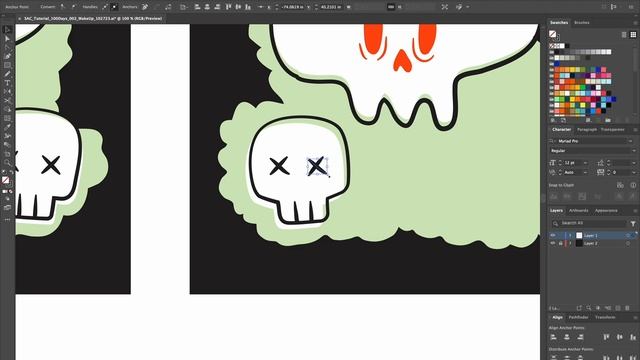
Task: Switch to Transform tab
Action: [x=605, y=317]
